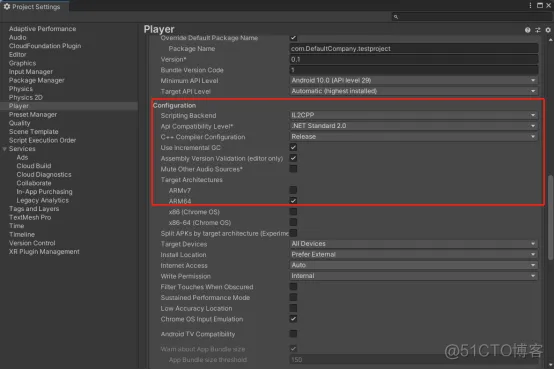554x370 pixels.
Task: Select Input Manager category
Action: pyautogui.click(x=31, y=72)
